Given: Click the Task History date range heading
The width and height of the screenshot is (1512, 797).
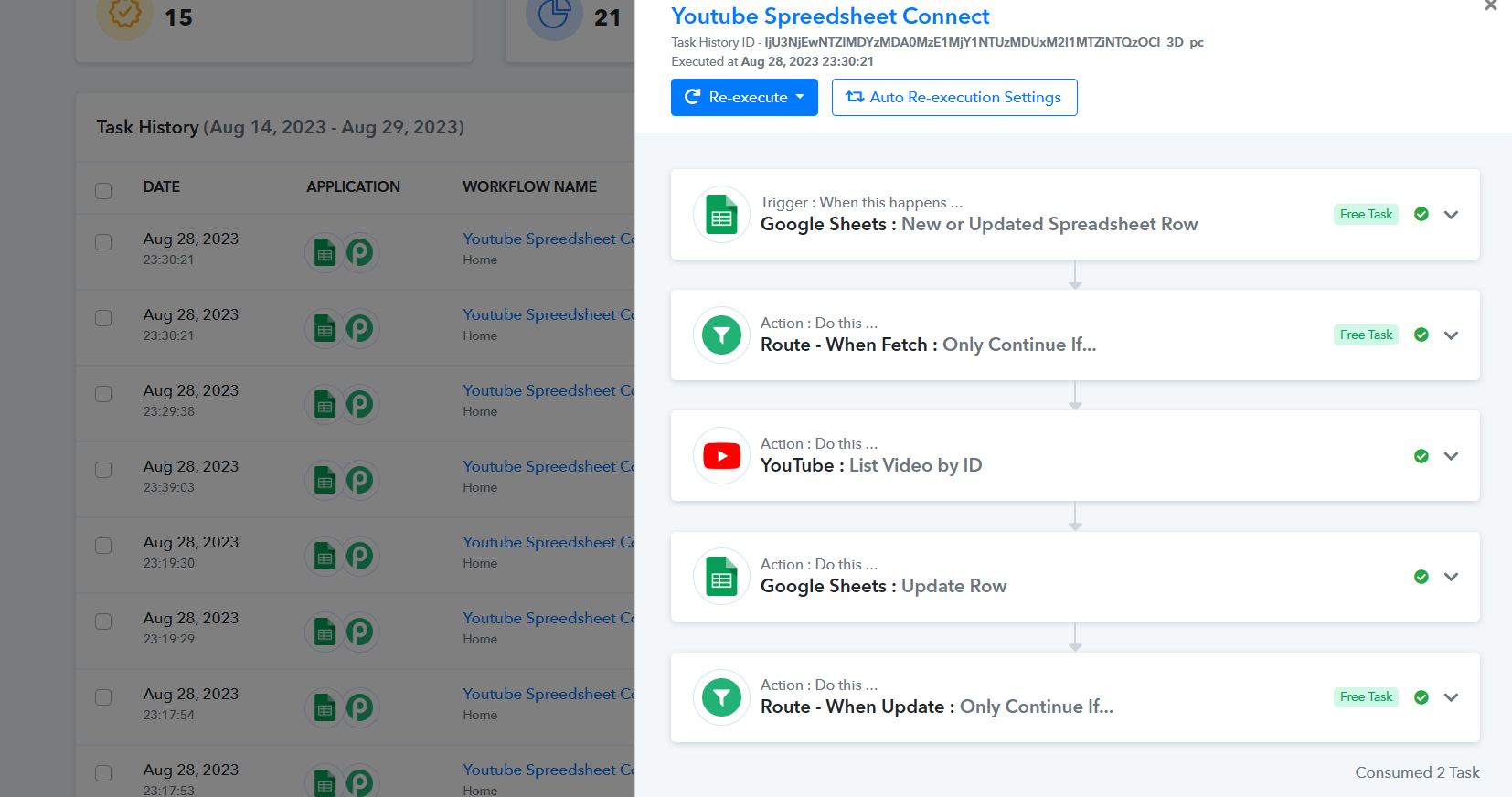Looking at the screenshot, I should coord(281,127).
